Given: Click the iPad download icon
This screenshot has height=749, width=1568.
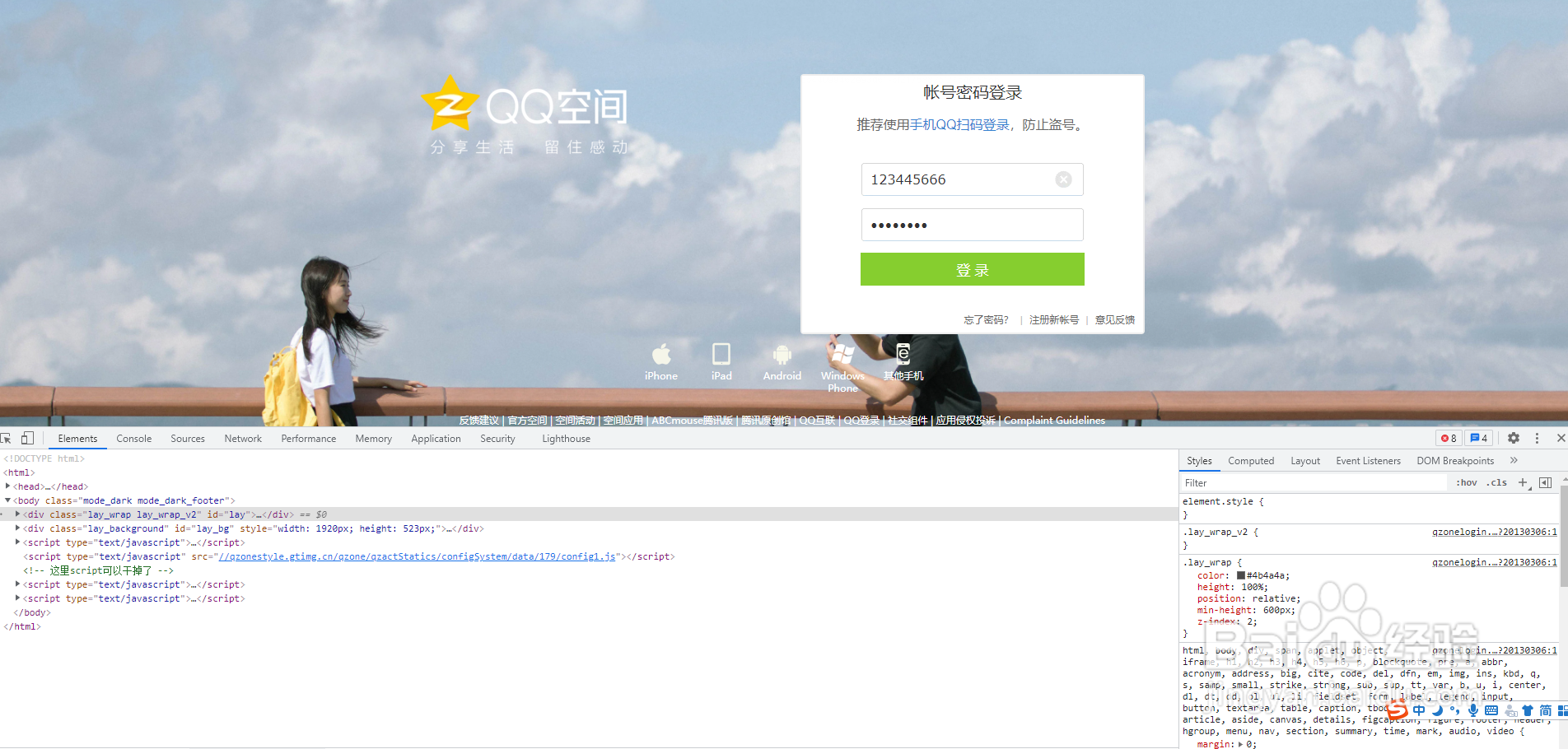Looking at the screenshot, I should pos(721,355).
